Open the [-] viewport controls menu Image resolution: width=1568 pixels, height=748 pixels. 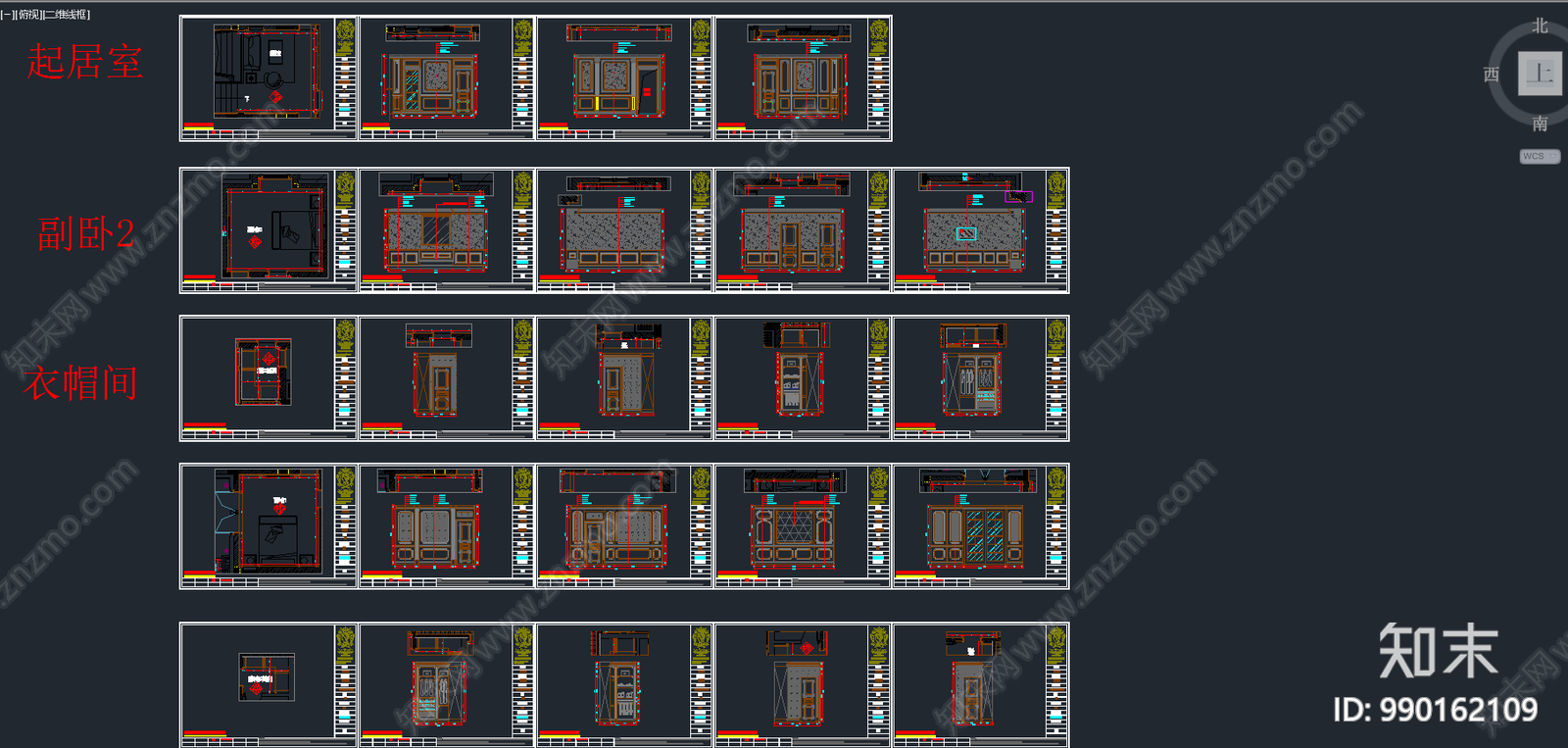(x=5, y=15)
